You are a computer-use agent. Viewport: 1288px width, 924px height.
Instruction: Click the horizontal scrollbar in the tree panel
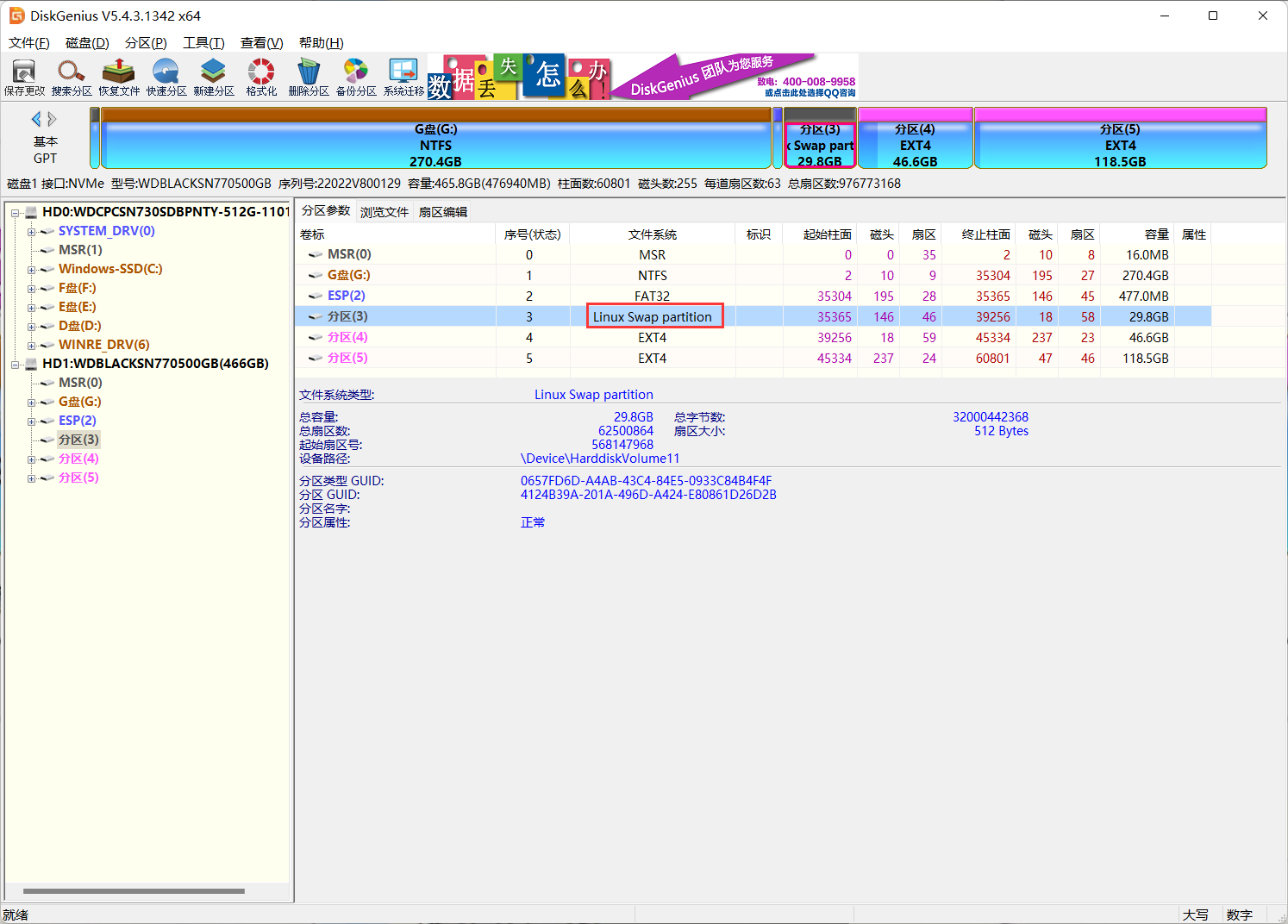pyautogui.click(x=134, y=891)
